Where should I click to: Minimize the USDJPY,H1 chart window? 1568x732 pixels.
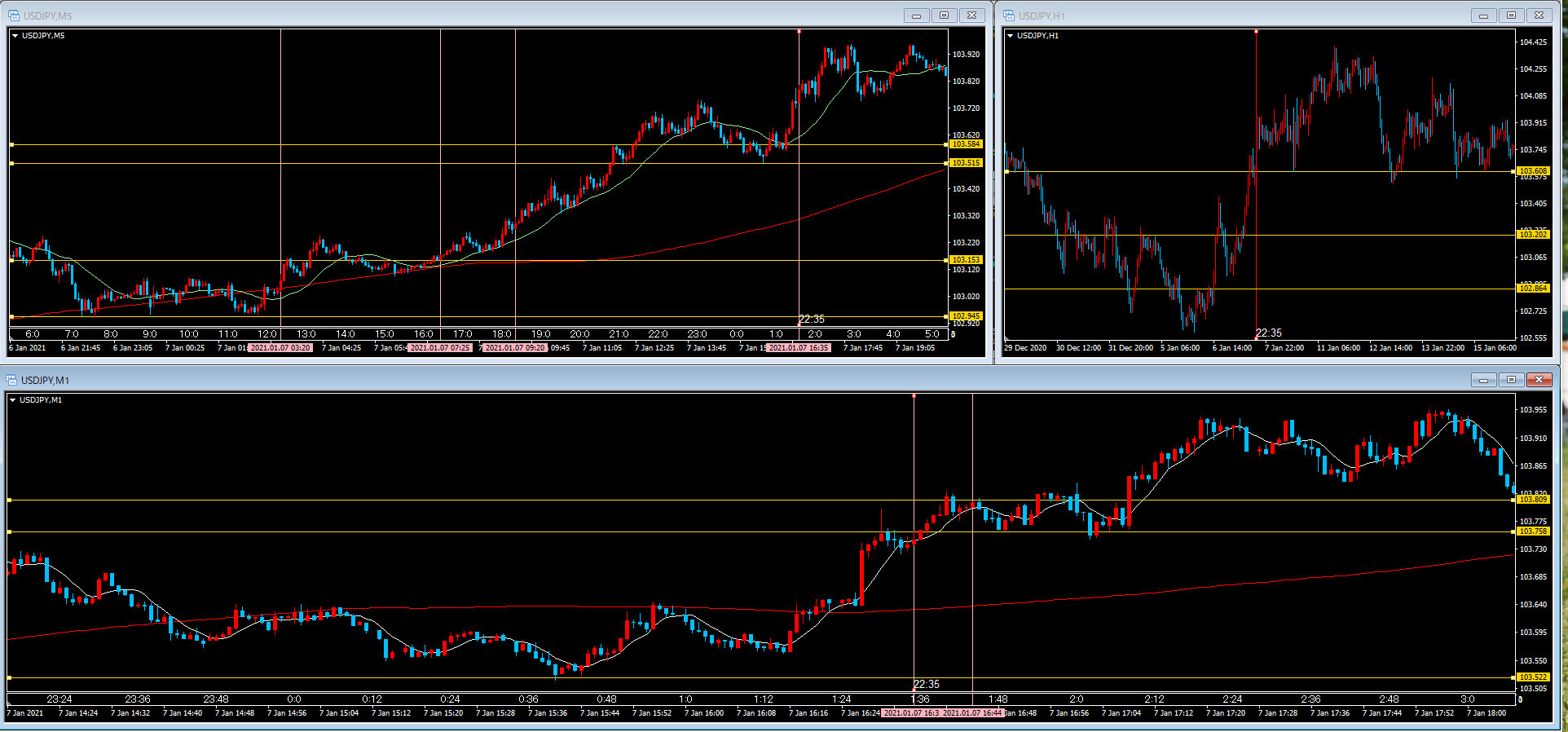tap(1483, 15)
